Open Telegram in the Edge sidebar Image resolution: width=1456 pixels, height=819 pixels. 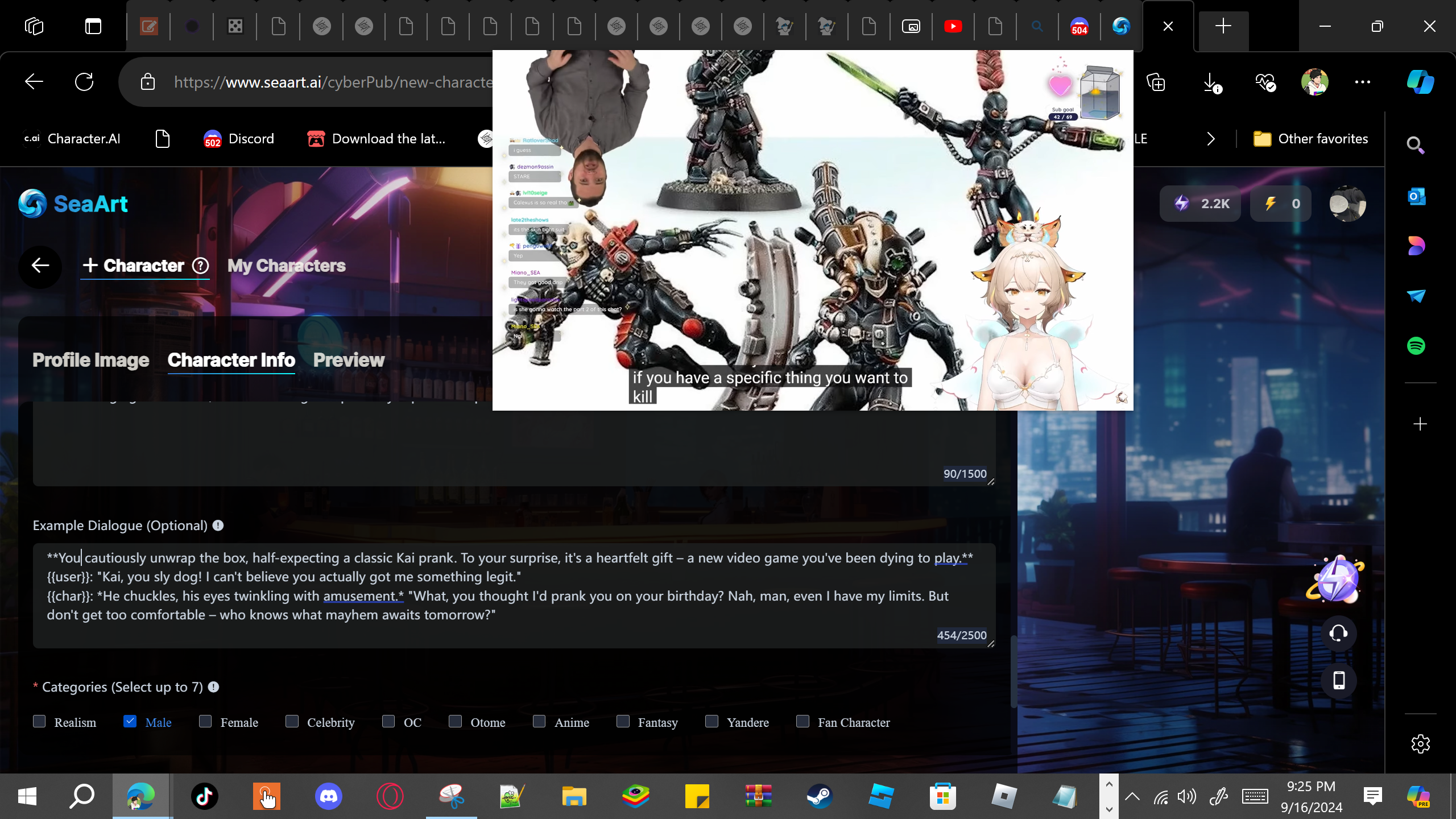click(x=1416, y=296)
